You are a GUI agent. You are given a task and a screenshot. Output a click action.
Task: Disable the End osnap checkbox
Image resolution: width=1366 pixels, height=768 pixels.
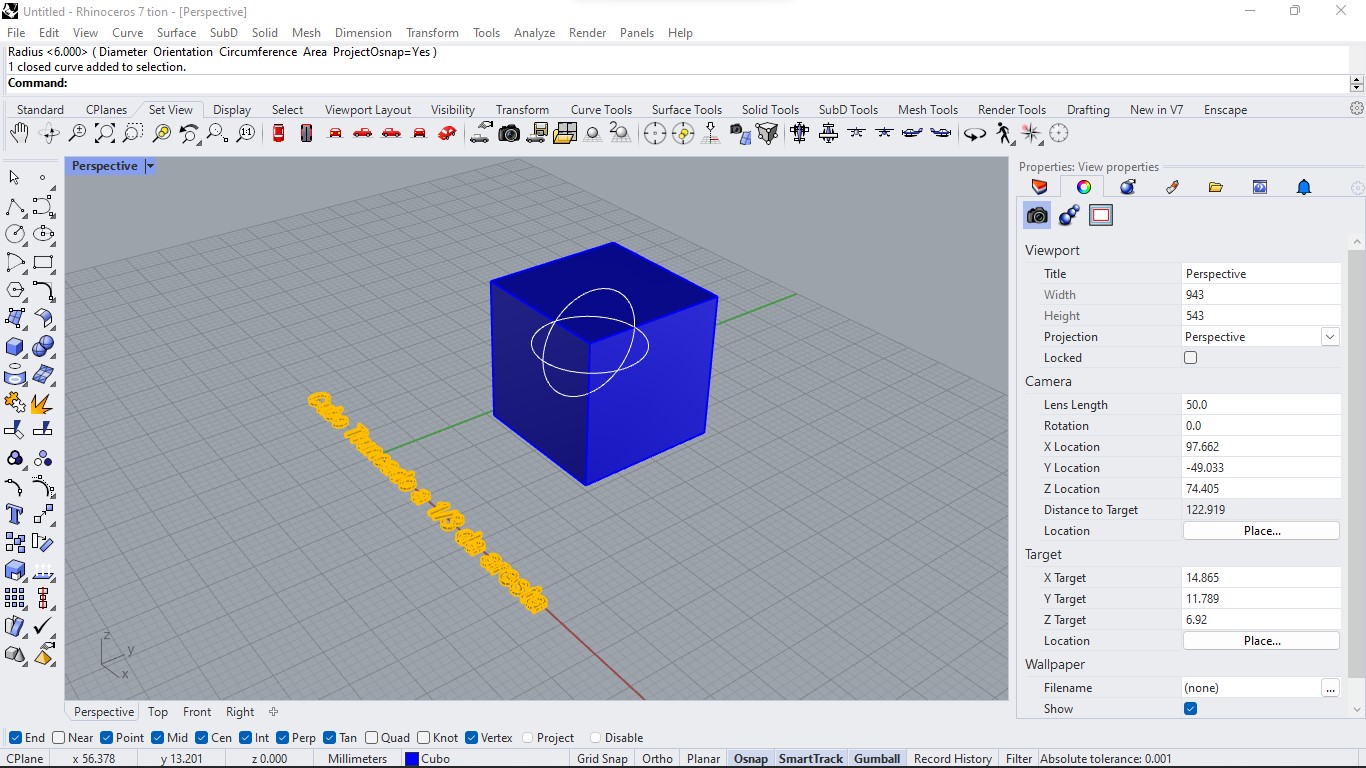point(15,738)
